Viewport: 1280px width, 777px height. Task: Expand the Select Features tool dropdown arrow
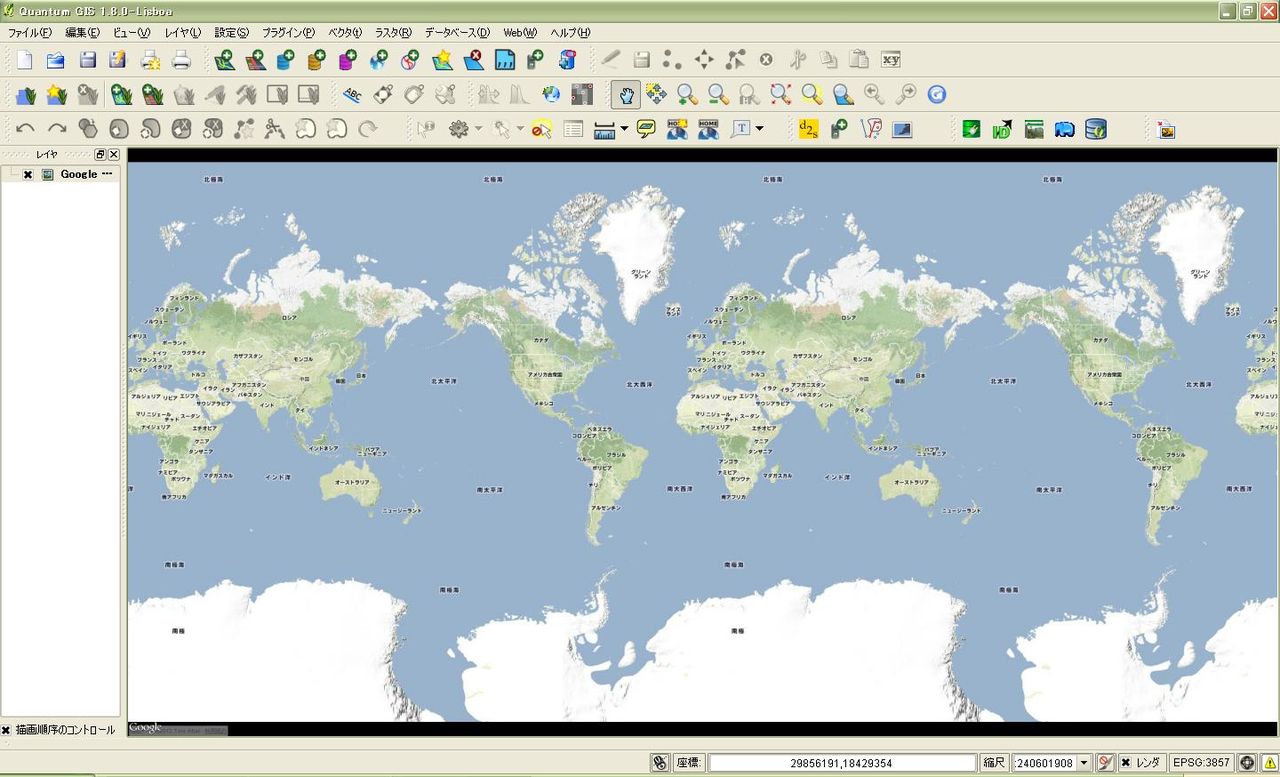(520, 128)
